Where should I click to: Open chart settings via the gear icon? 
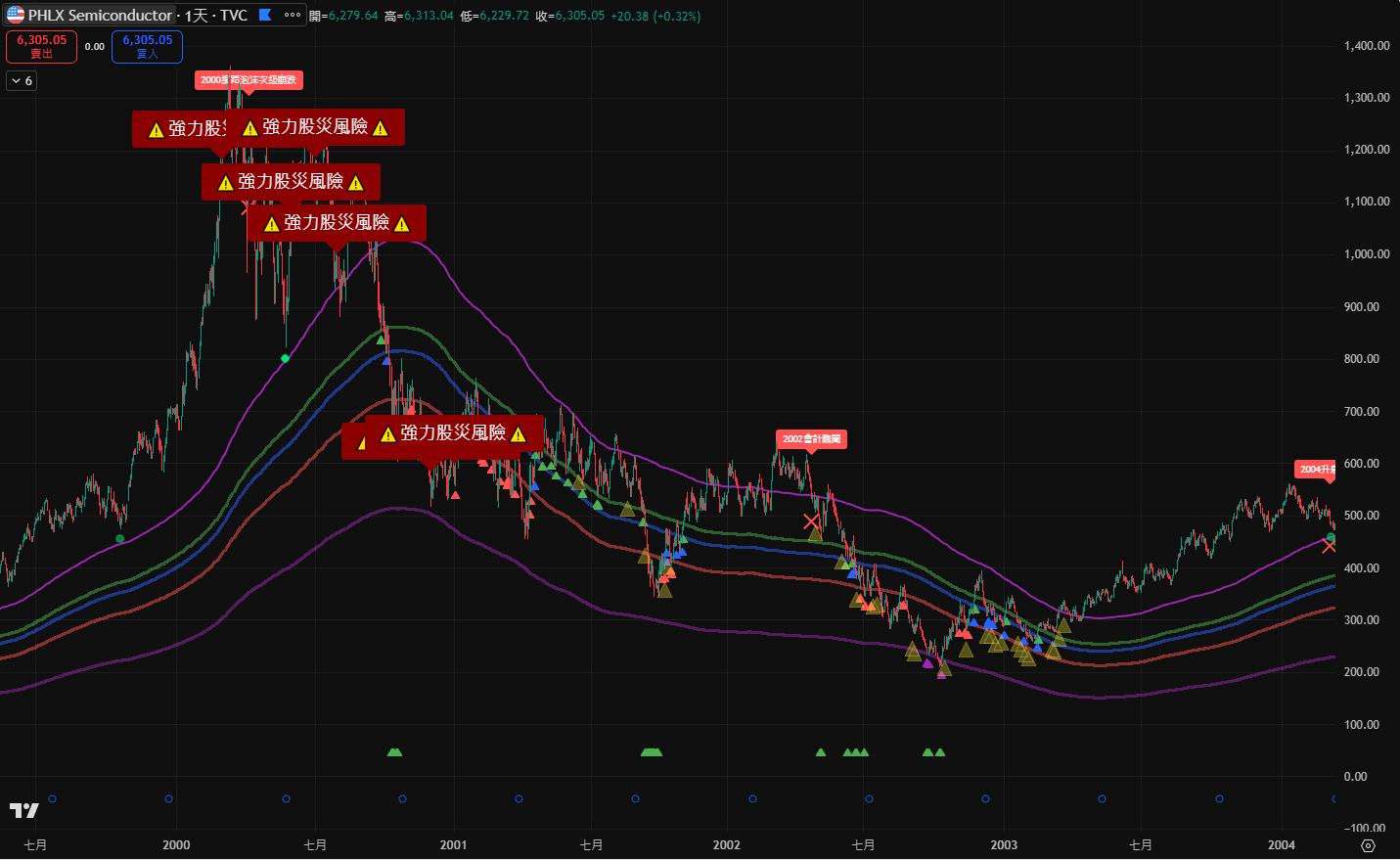click(x=1368, y=845)
